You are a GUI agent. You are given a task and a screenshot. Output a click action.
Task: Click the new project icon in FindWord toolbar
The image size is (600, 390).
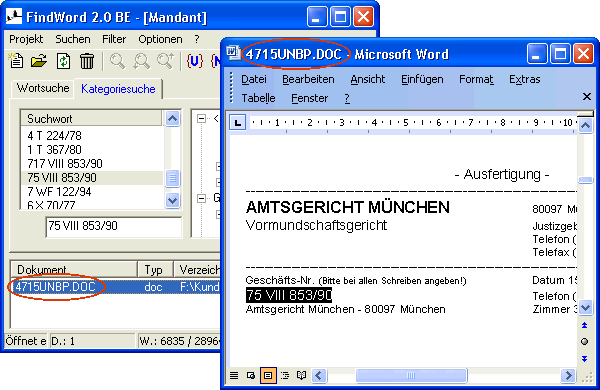point(16,61)
